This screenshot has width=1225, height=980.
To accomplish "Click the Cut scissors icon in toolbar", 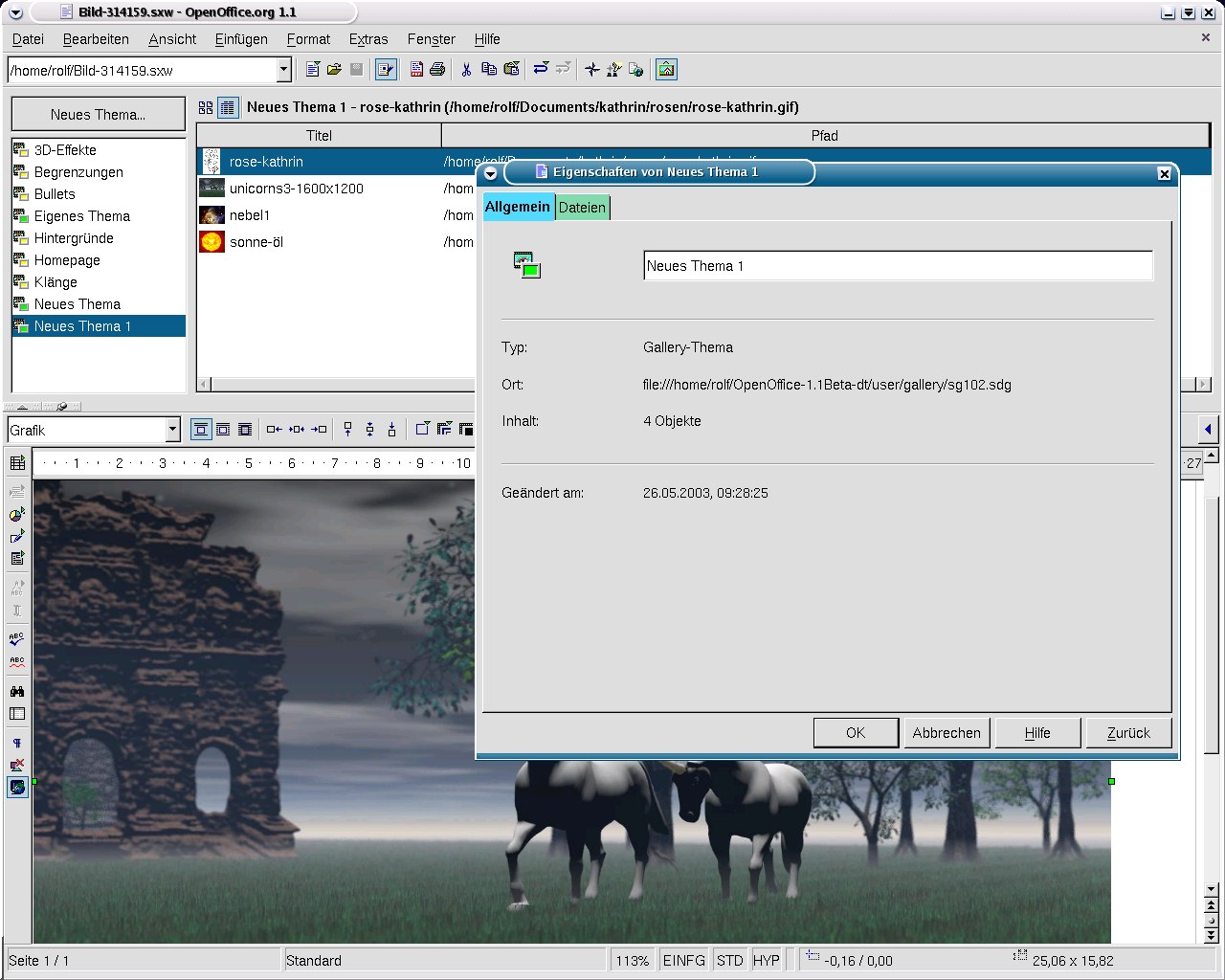I will click(x=466, y=69).
